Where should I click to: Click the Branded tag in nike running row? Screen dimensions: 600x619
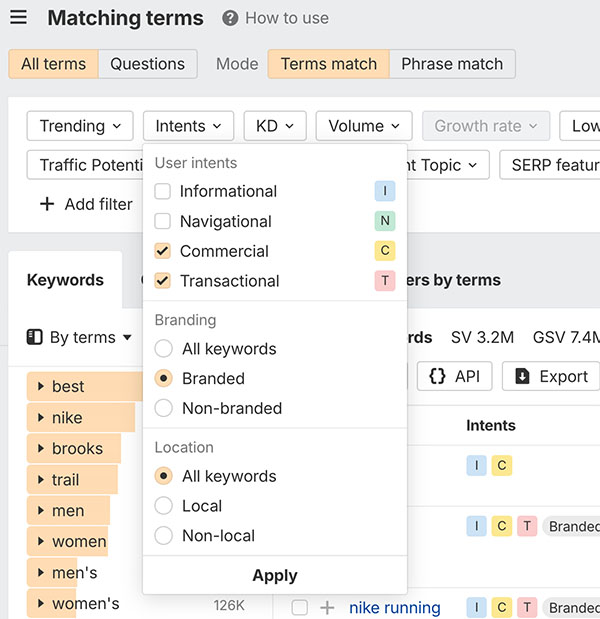572,608
